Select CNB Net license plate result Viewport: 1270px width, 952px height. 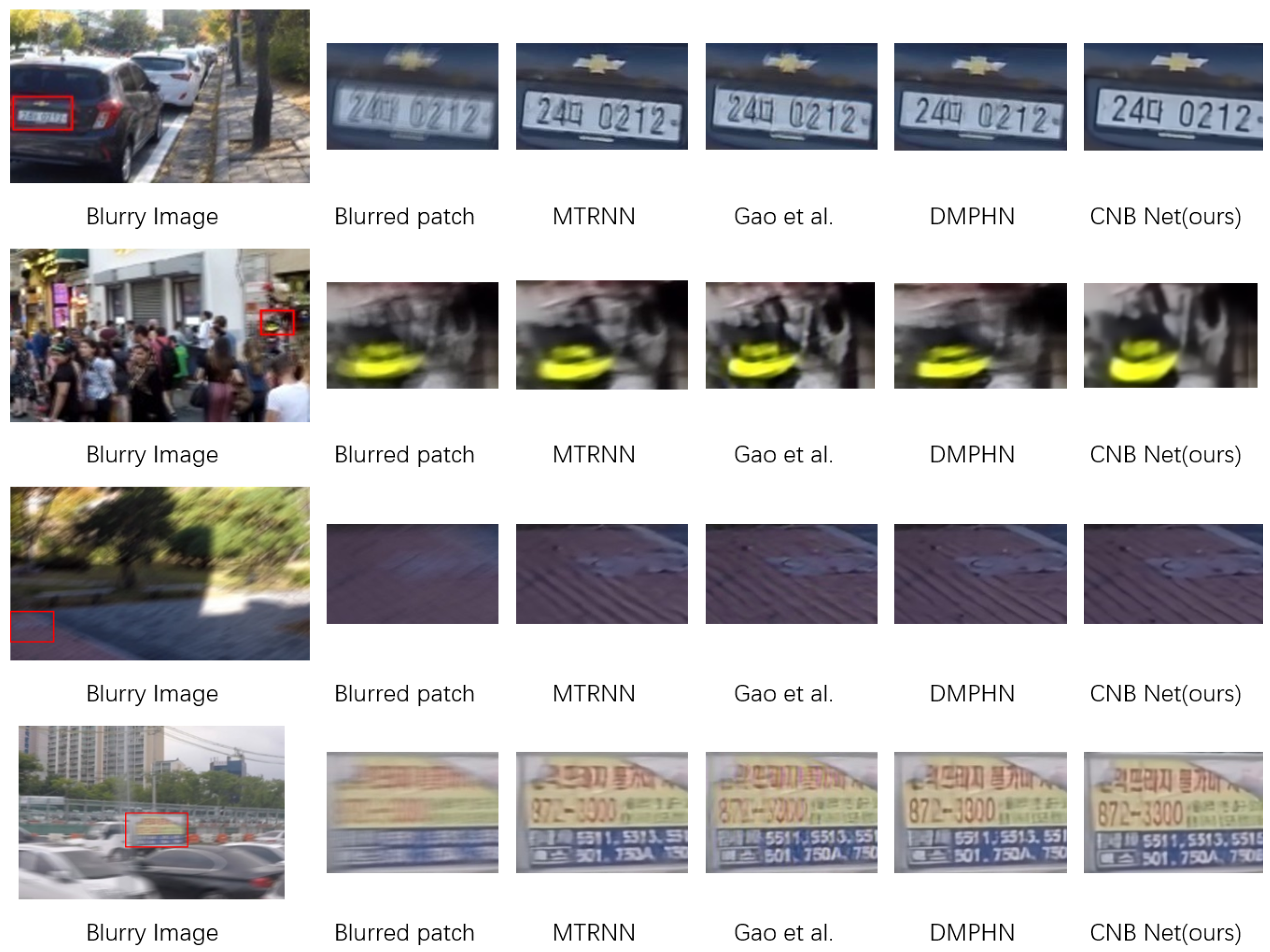click(1173, 96)
